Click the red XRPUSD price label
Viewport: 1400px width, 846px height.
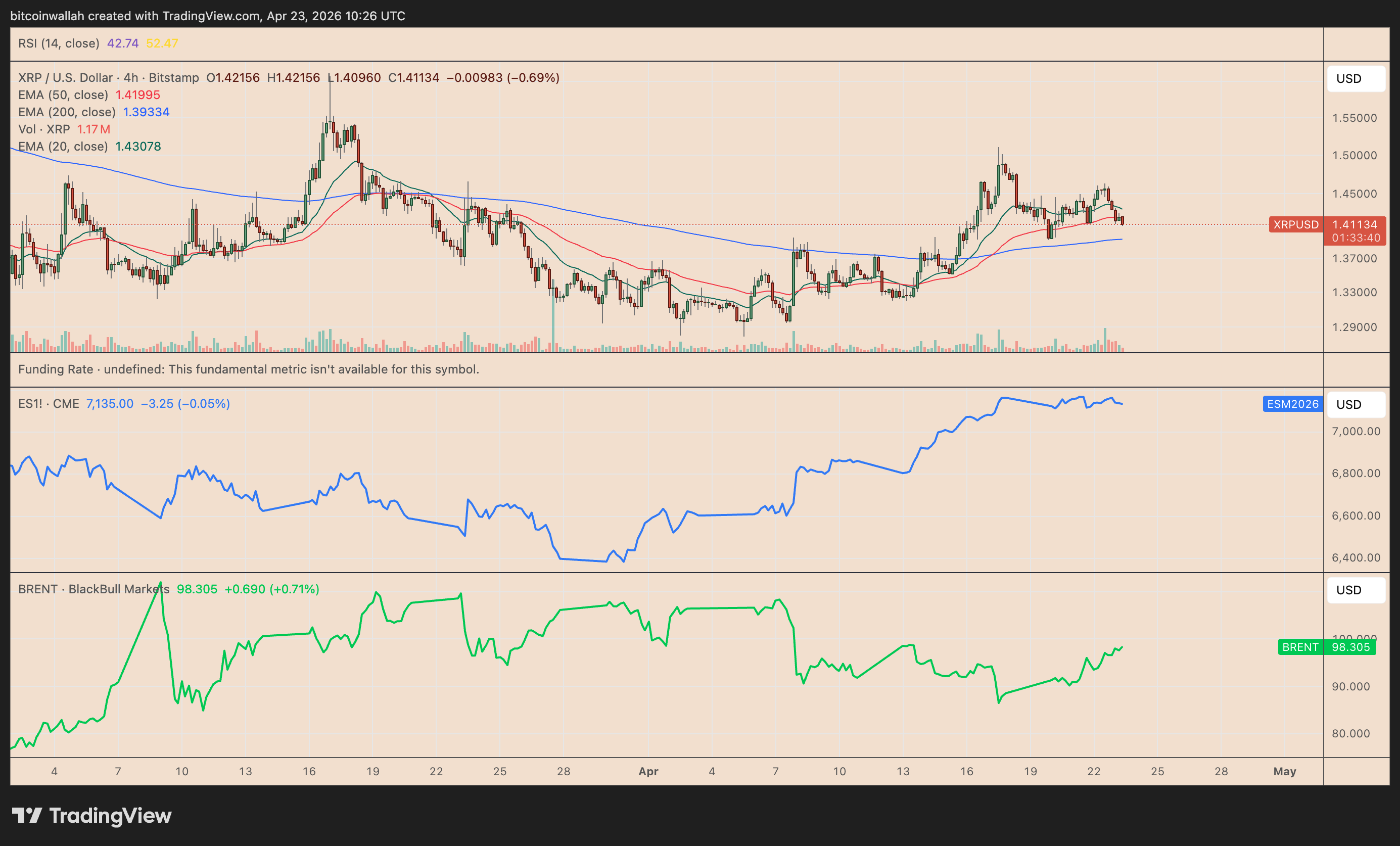click(x=1295, y=224)
